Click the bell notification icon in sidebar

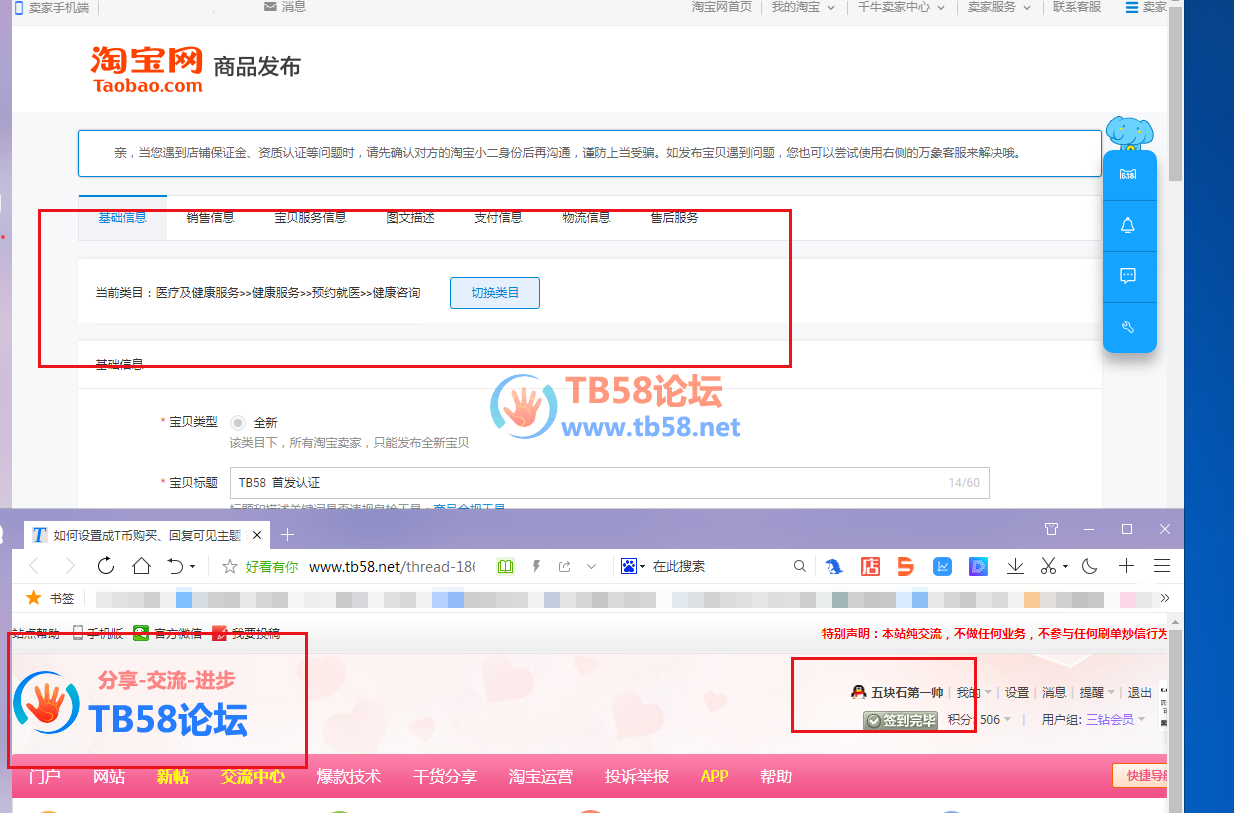[x=1128, y=225]
